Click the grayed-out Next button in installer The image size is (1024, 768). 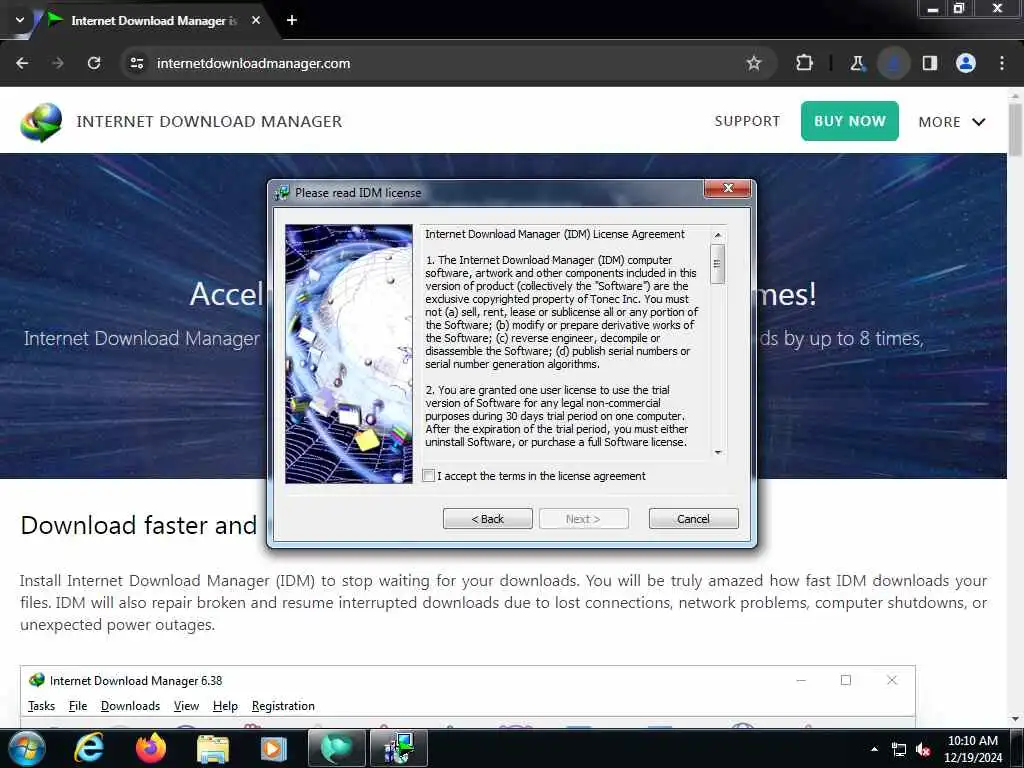coord(584,519)
